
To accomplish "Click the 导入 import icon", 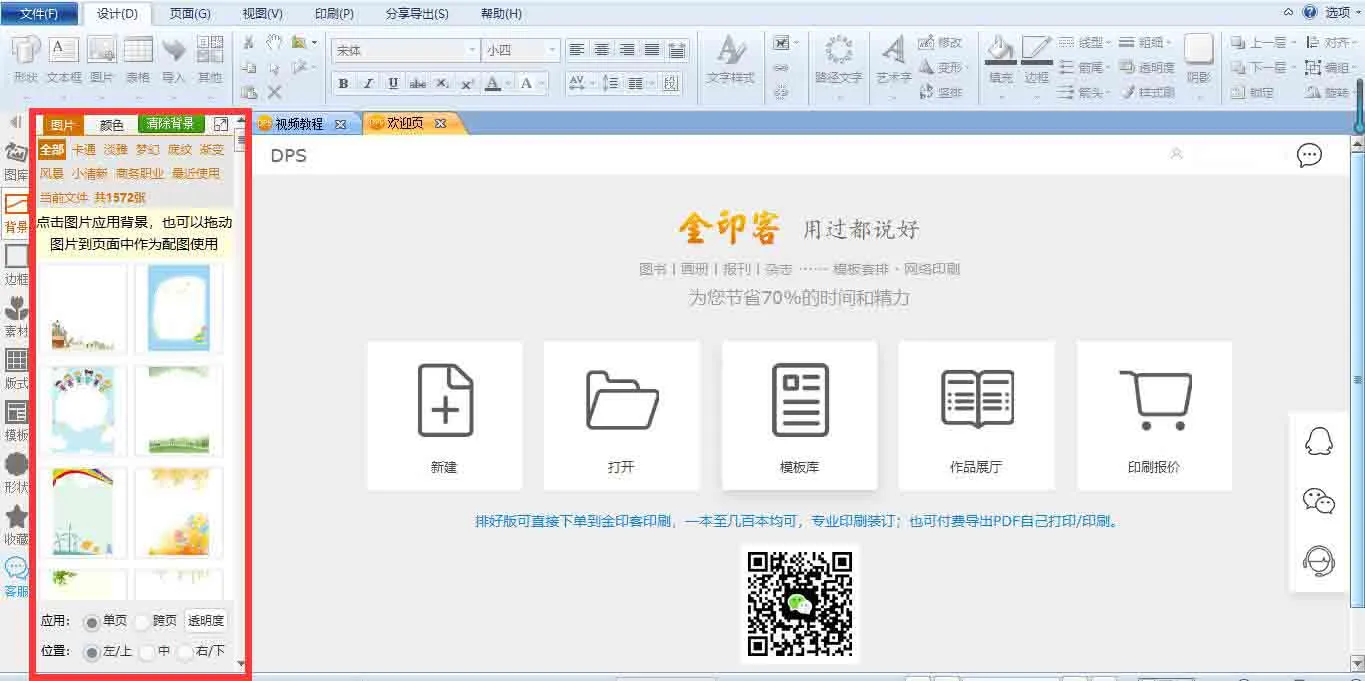I will click(x=174, y=59).
